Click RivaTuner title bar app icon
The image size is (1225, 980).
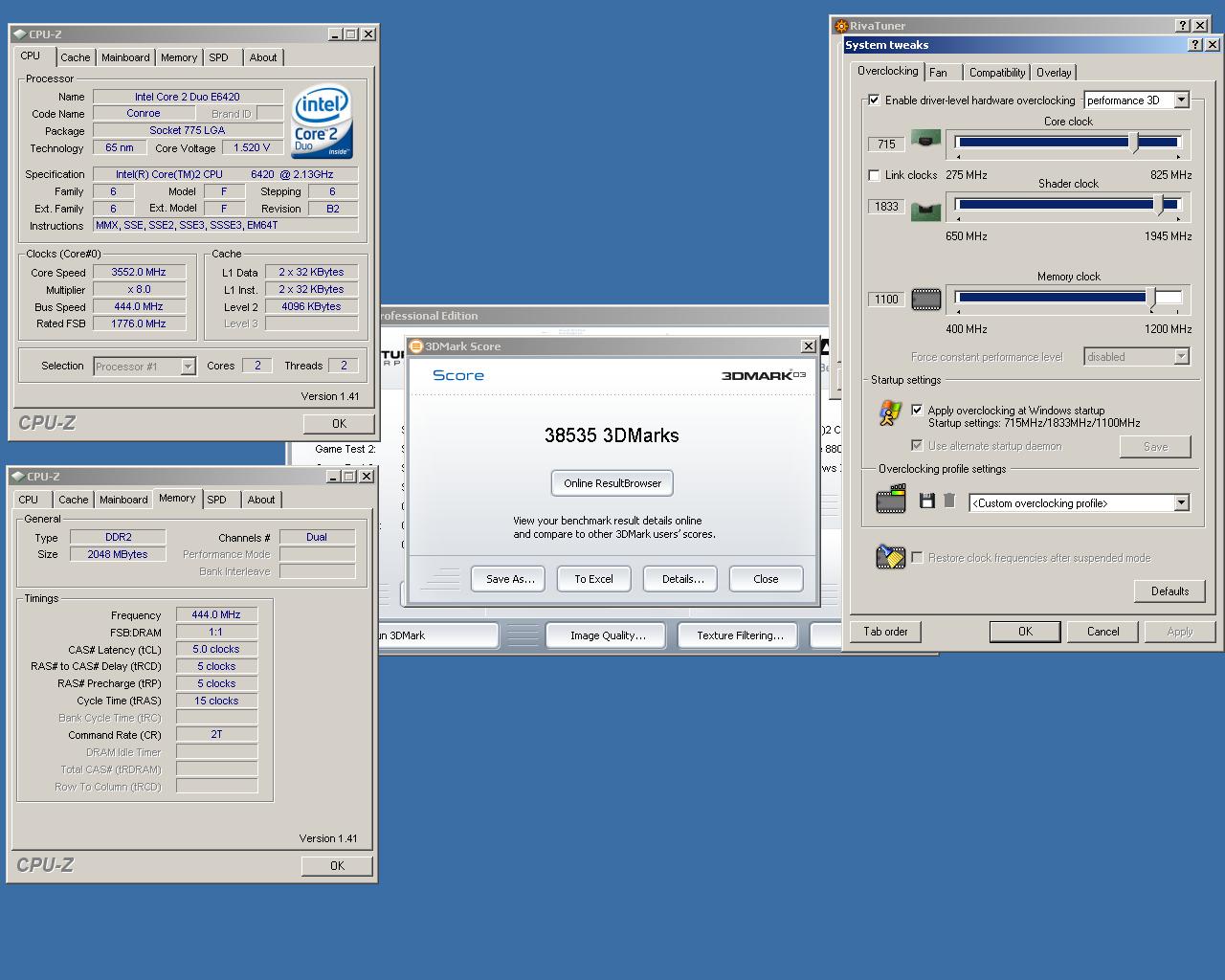(841, 26)
